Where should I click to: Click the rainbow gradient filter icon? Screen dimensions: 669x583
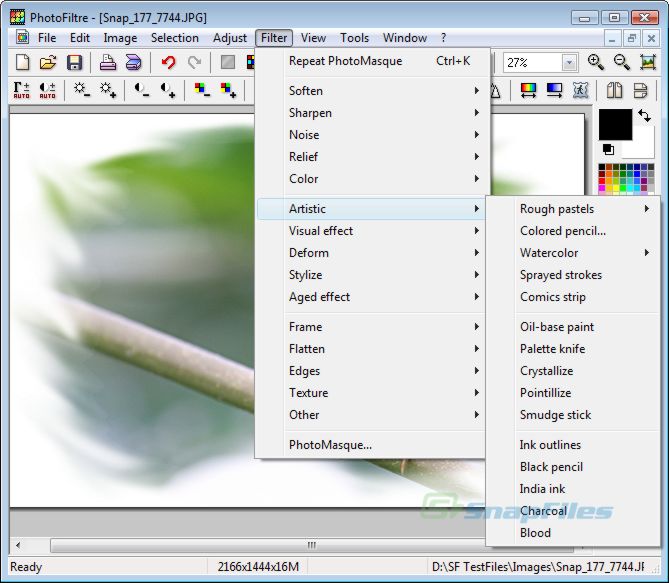[x=528, y=90]
